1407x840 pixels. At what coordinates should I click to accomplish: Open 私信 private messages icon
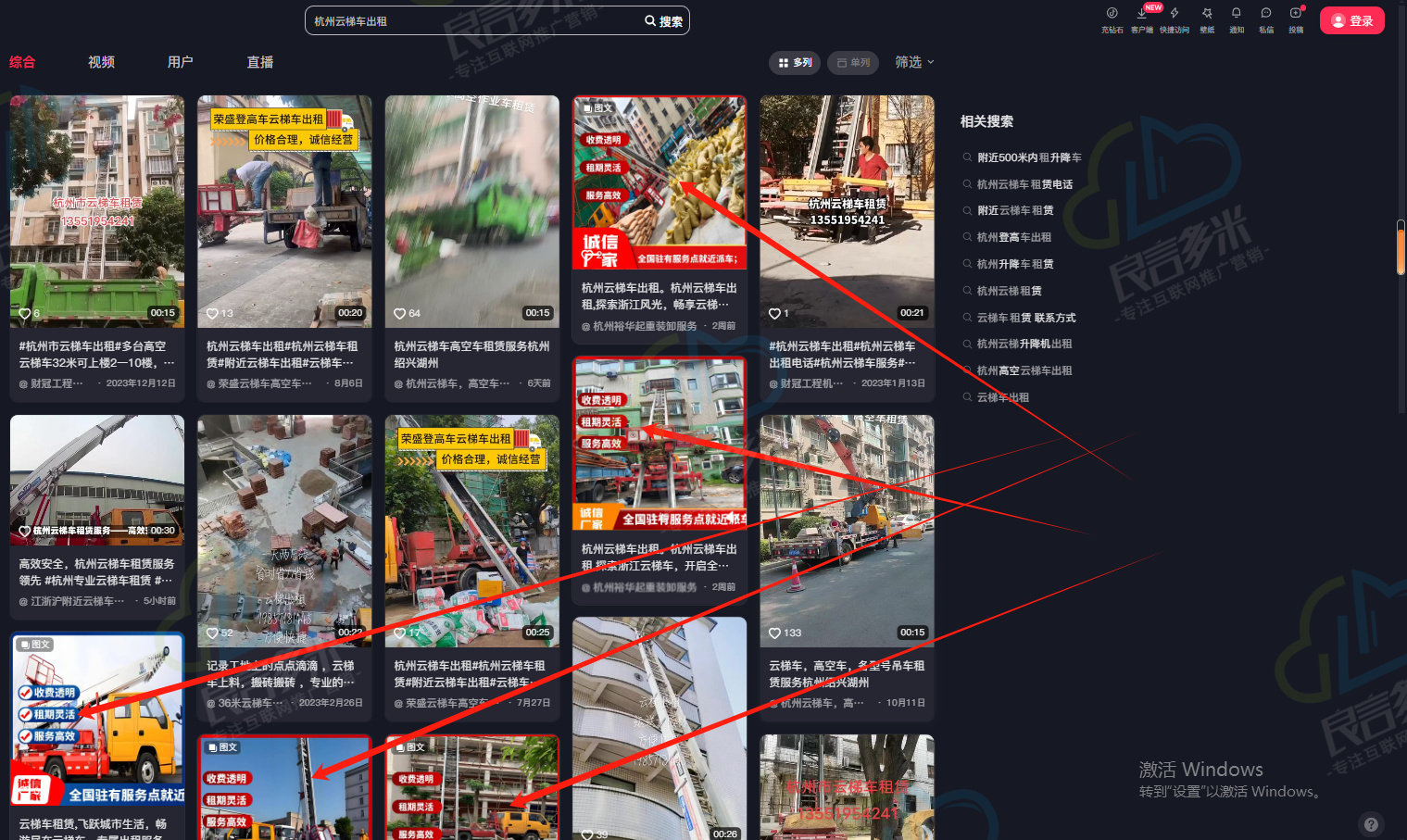click(1266, 14)
